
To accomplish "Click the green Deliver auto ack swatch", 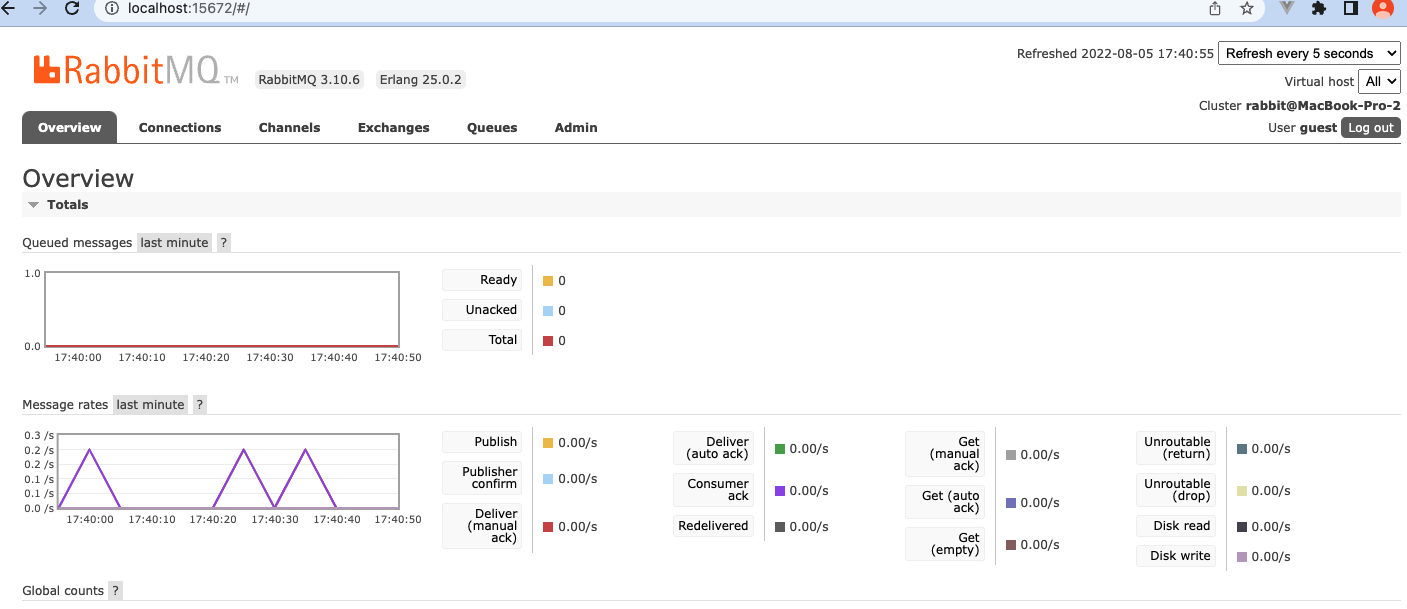I will click(x=780, y=449).
